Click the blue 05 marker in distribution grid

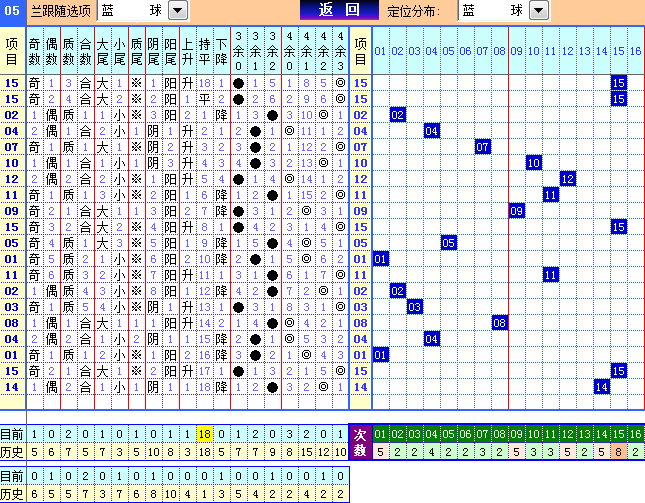click(448, 243)
